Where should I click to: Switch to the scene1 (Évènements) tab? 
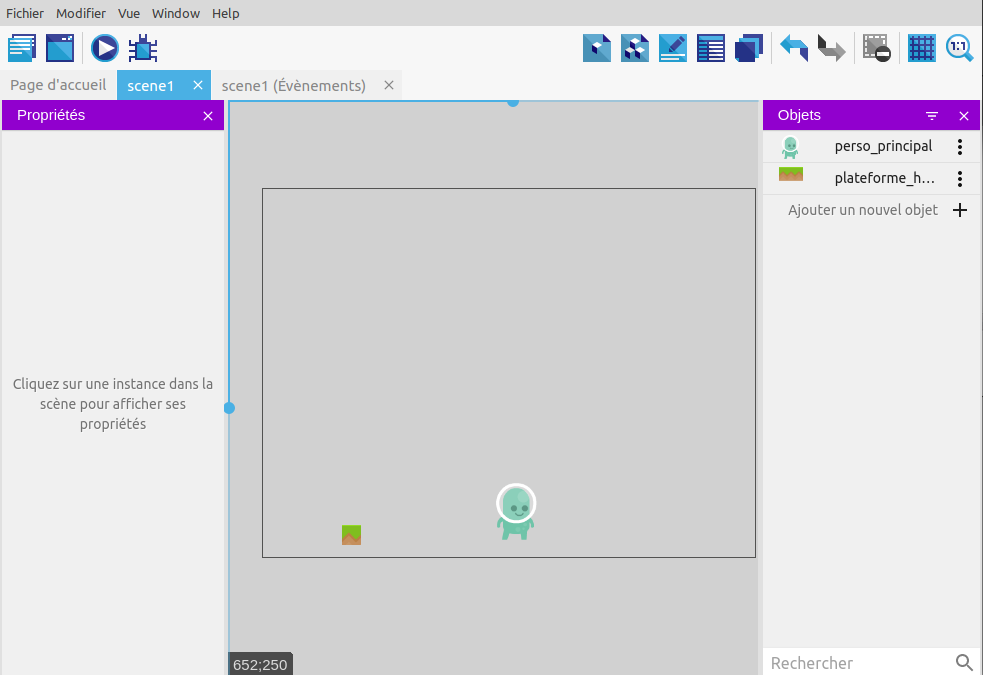pyautogui.click(x=293, y=86)
